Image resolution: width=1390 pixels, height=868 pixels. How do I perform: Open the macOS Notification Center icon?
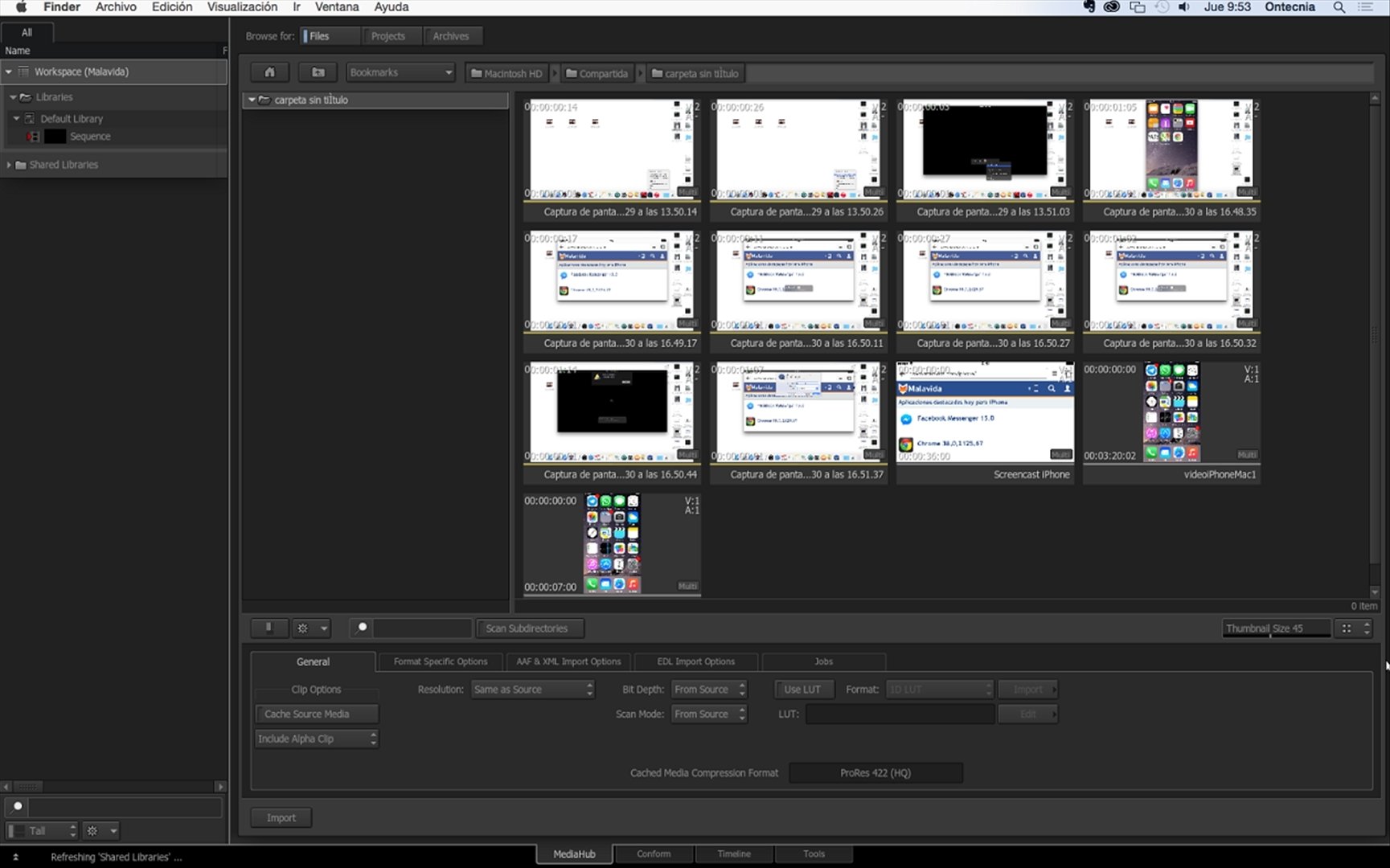coord(1365,7)
